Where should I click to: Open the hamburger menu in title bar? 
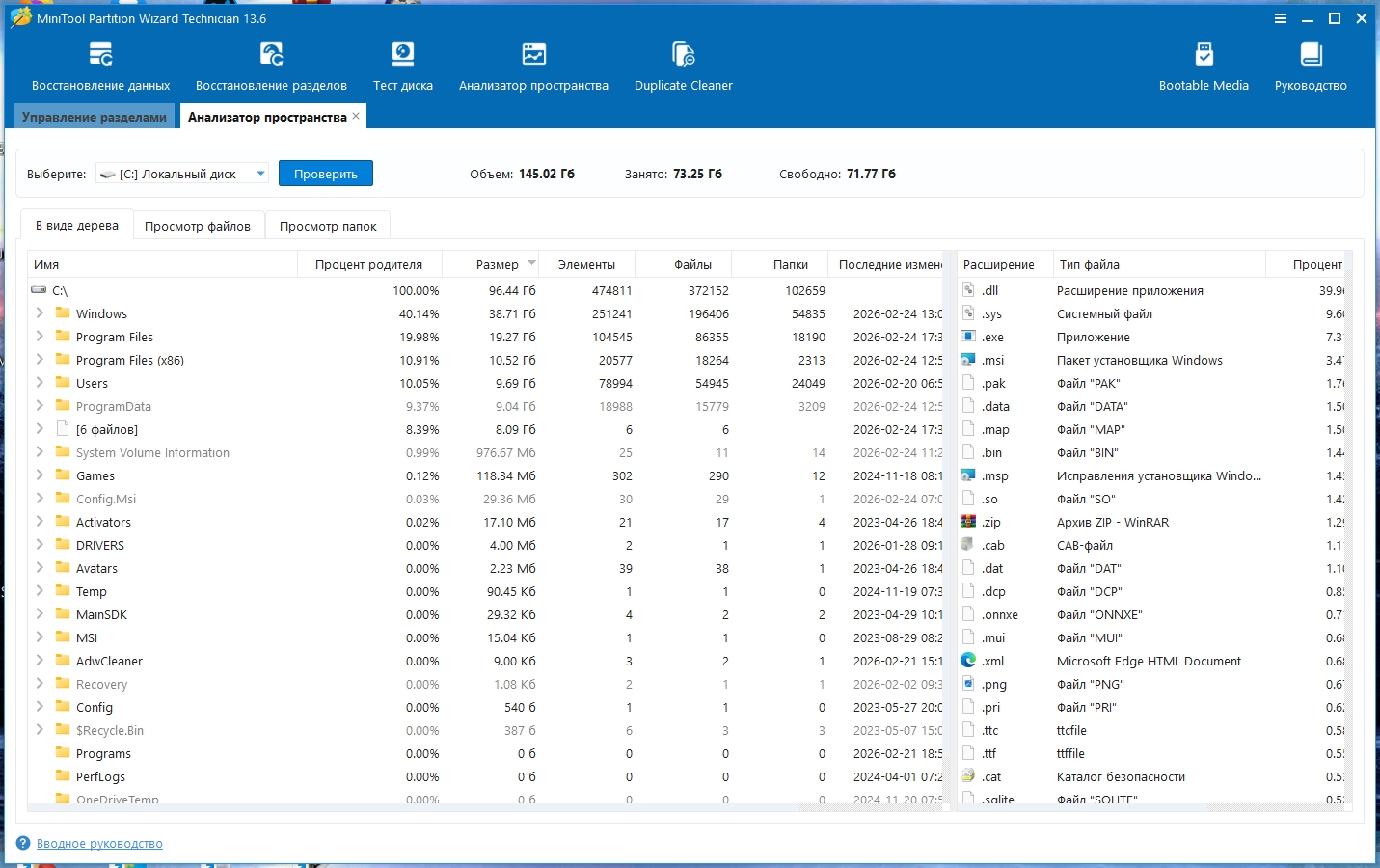coord(1281,18)
